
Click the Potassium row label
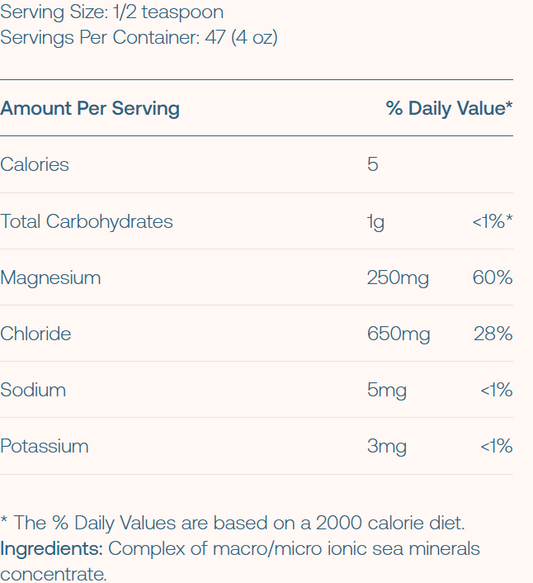pyautogui.click(x=44, y=446)
